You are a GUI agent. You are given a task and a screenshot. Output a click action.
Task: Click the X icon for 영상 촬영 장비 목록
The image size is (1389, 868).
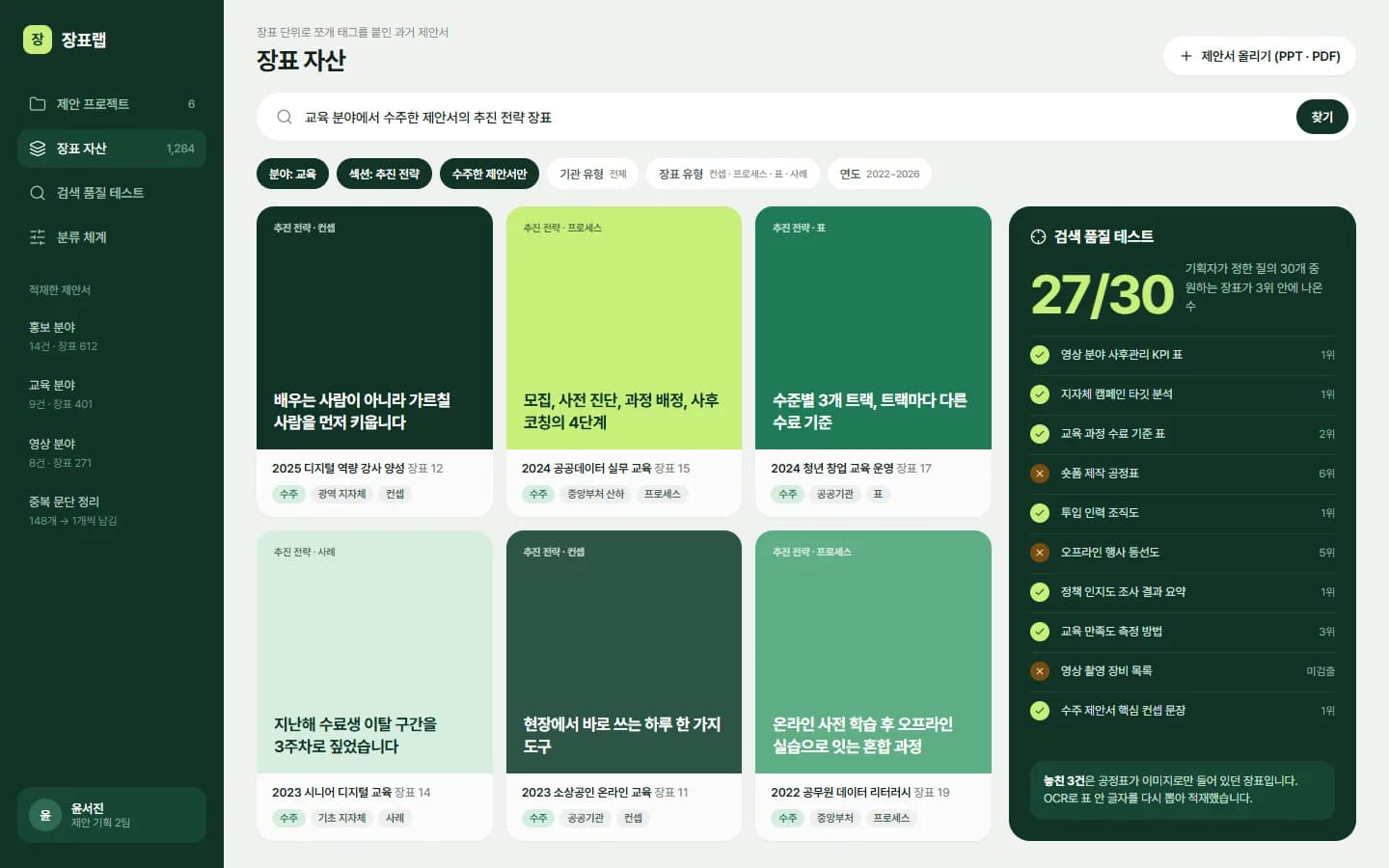click(1040, 671)
